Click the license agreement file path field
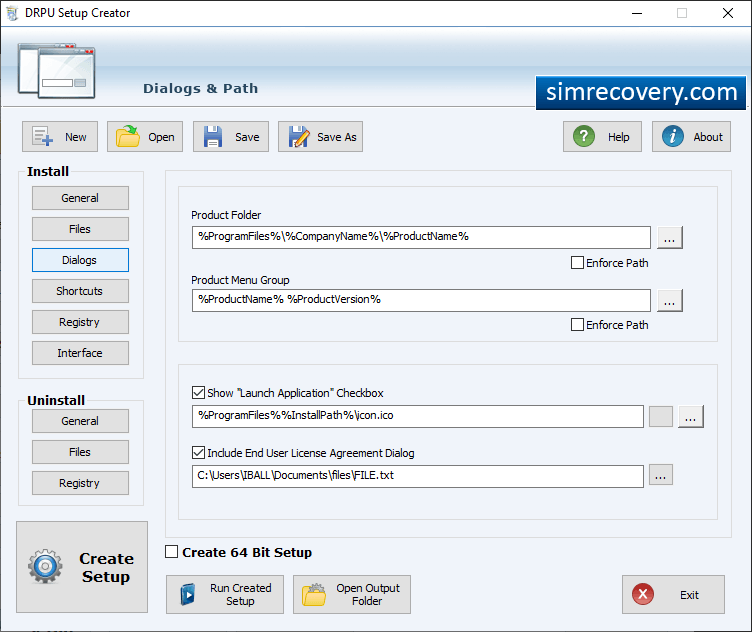The height and width of the screenshot is (632, 752). (x=418, y=476)
